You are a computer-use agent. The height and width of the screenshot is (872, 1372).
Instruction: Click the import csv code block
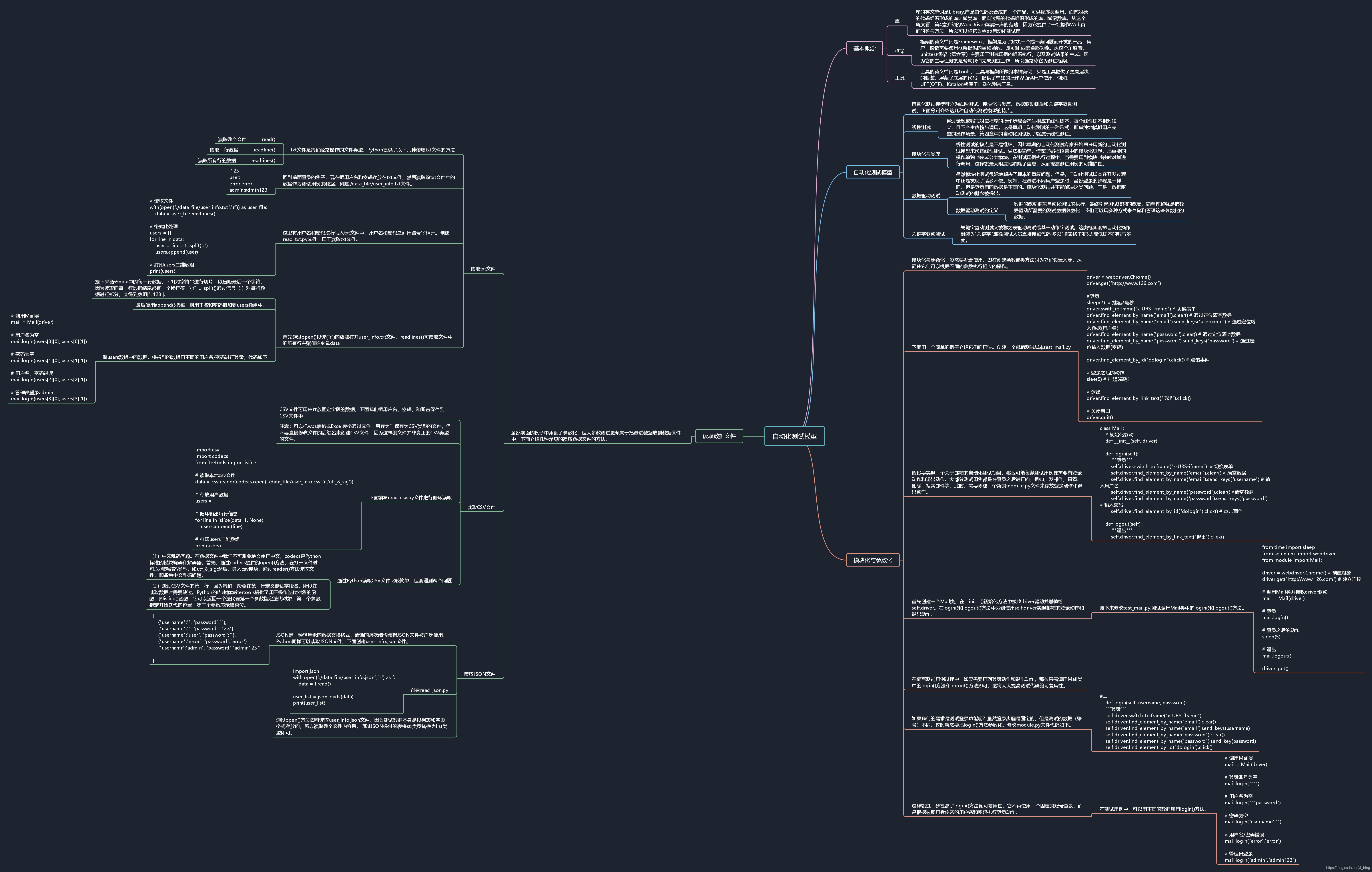[274, 498]
